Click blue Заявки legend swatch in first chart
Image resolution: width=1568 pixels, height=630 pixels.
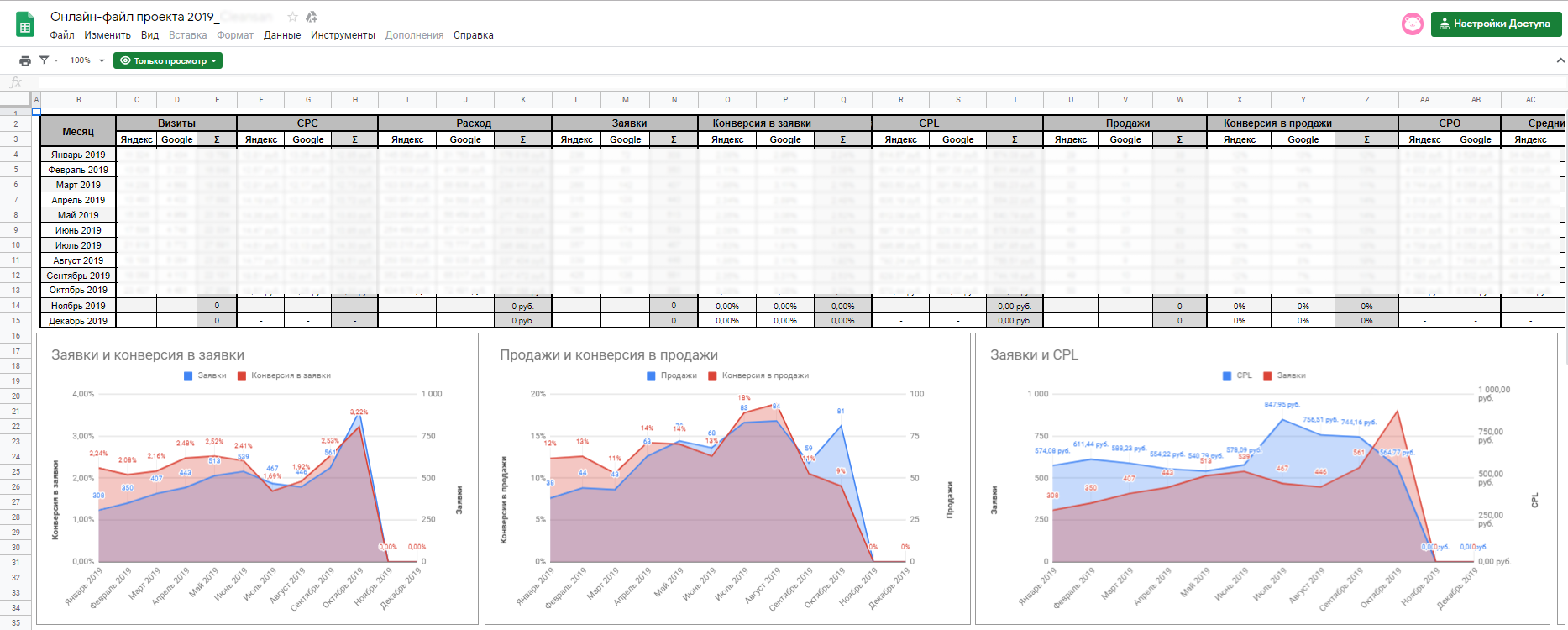188,375
